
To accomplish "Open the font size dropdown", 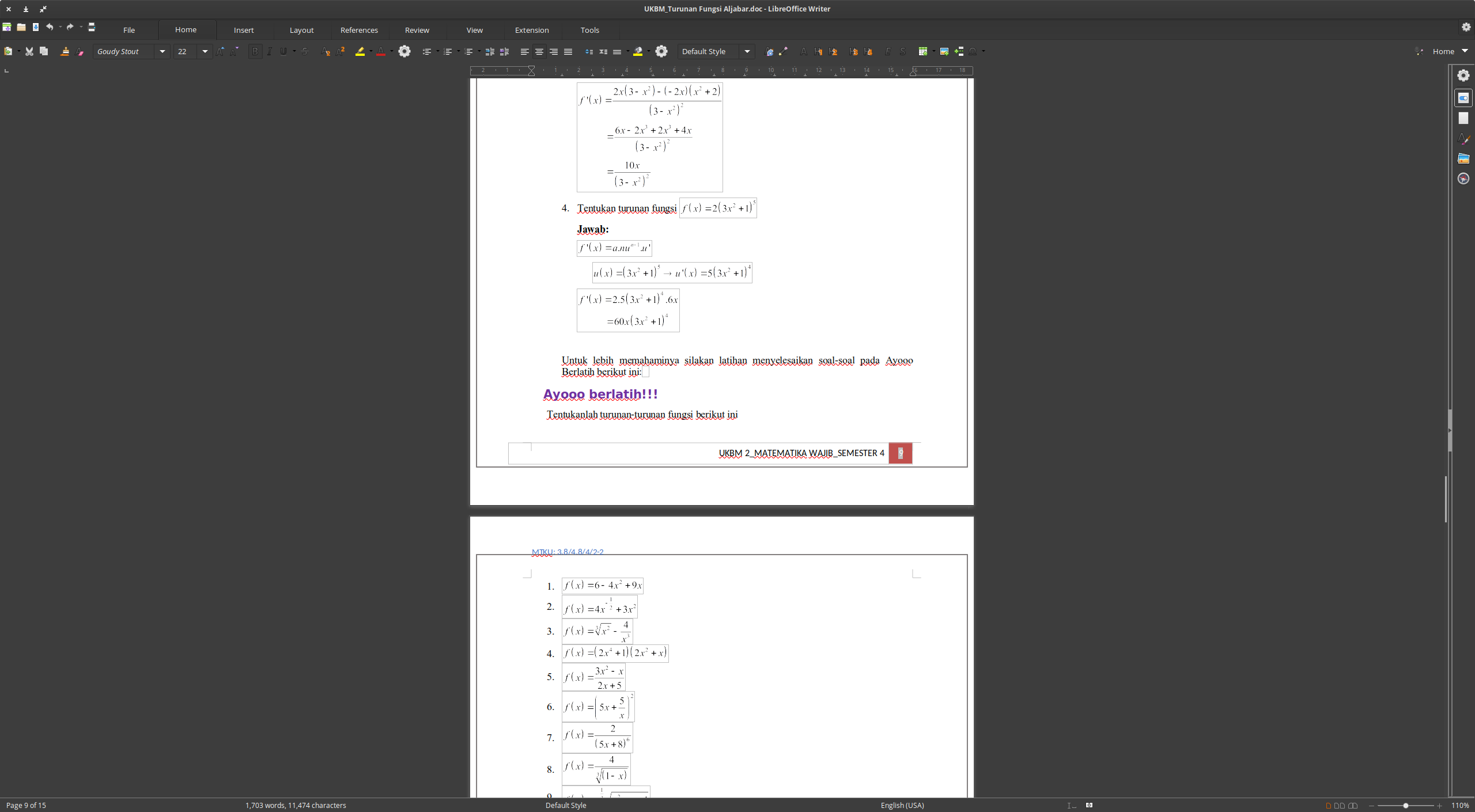I will 205,51.
